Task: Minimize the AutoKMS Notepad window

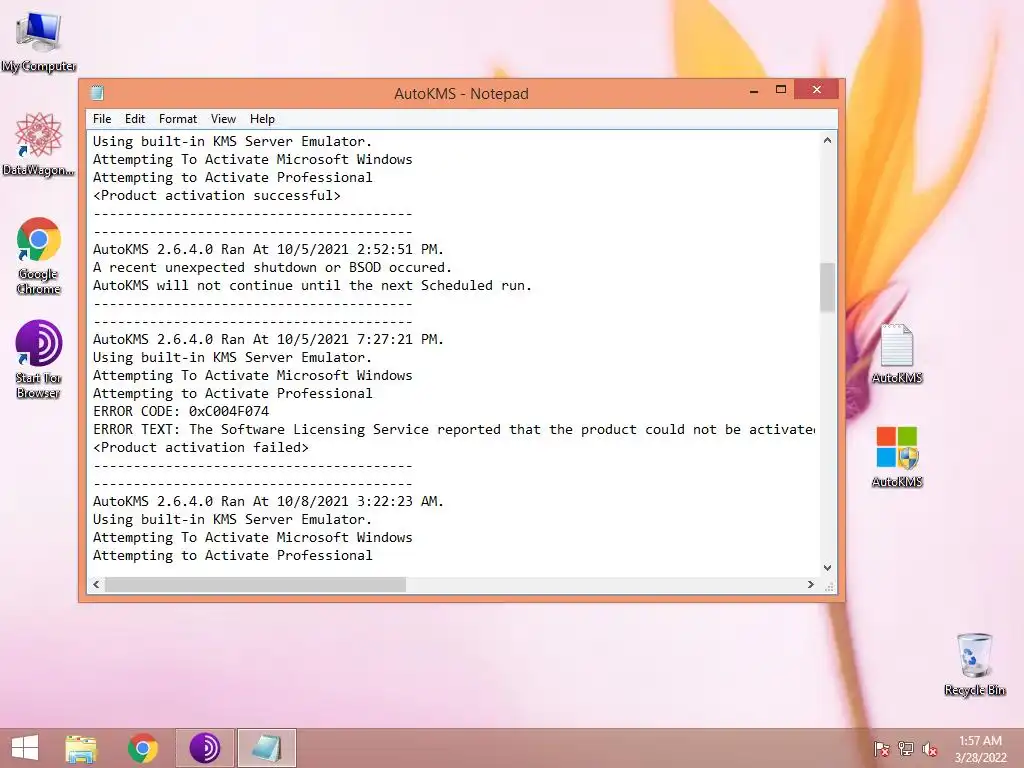Action: tap(754, 90)
